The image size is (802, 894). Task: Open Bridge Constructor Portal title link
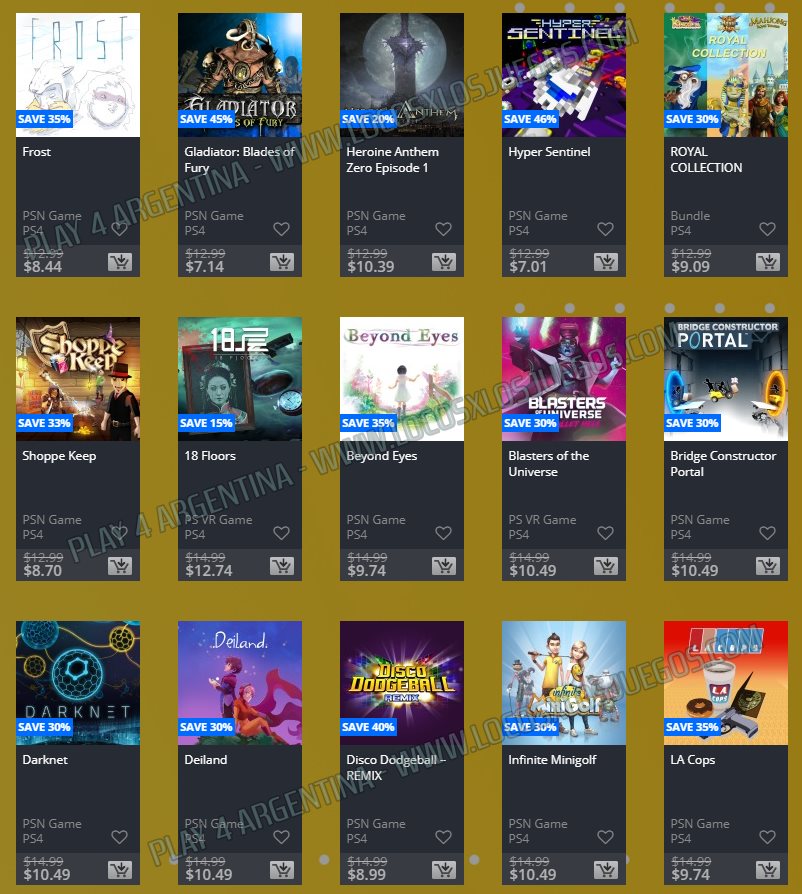[723, 464]
